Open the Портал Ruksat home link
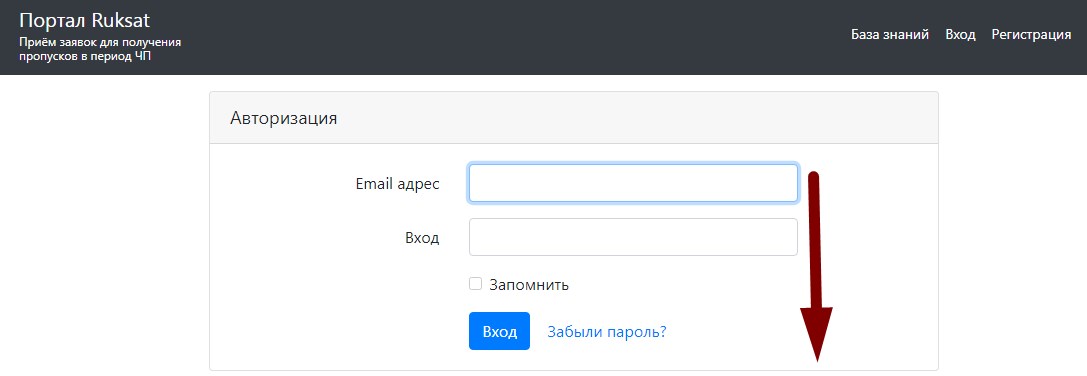The height and width of the screenshot is (376, 1087). [85, 20]
